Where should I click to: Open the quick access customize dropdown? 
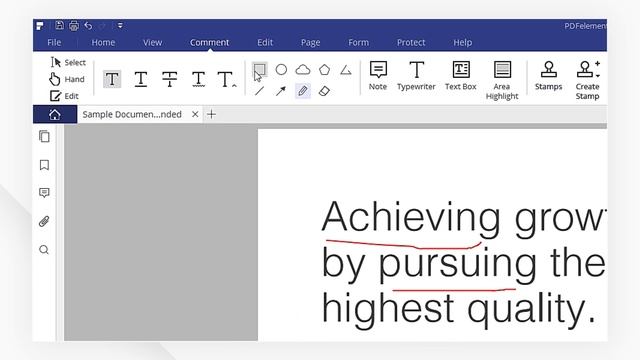120,26
